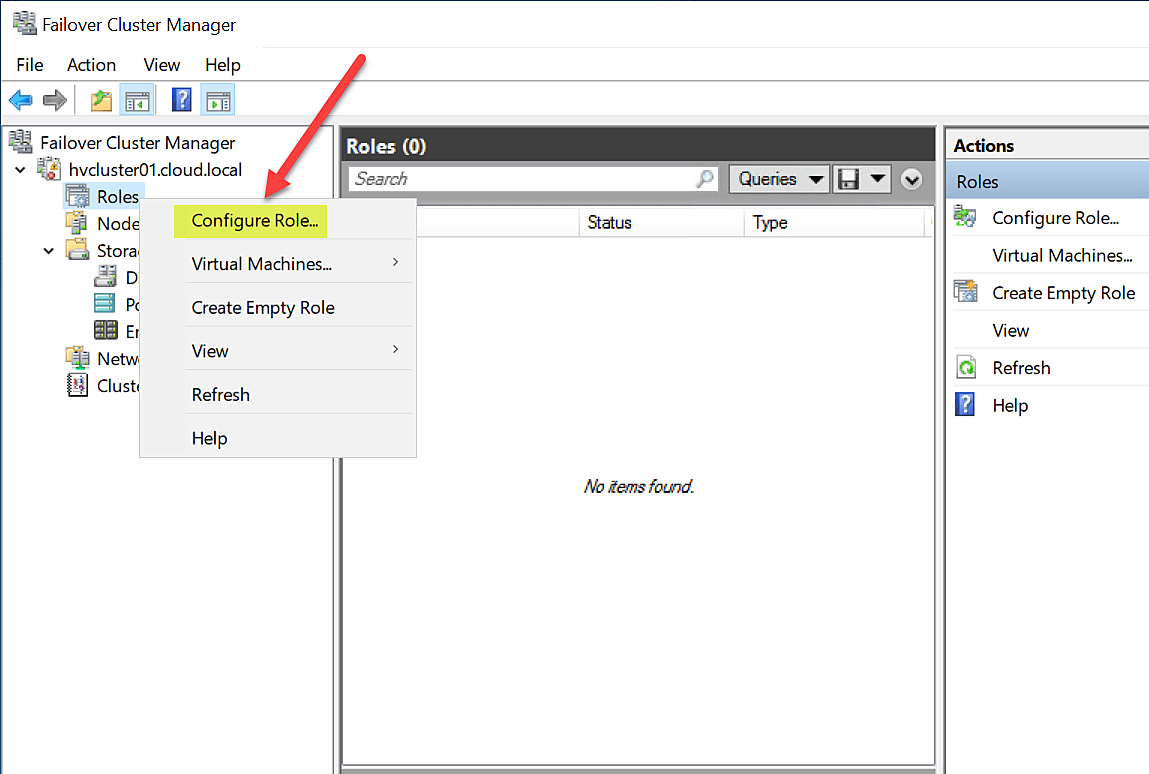Click Virtual Machines... in the Actions pane
1149x774 pixels.
(1062, 255)
